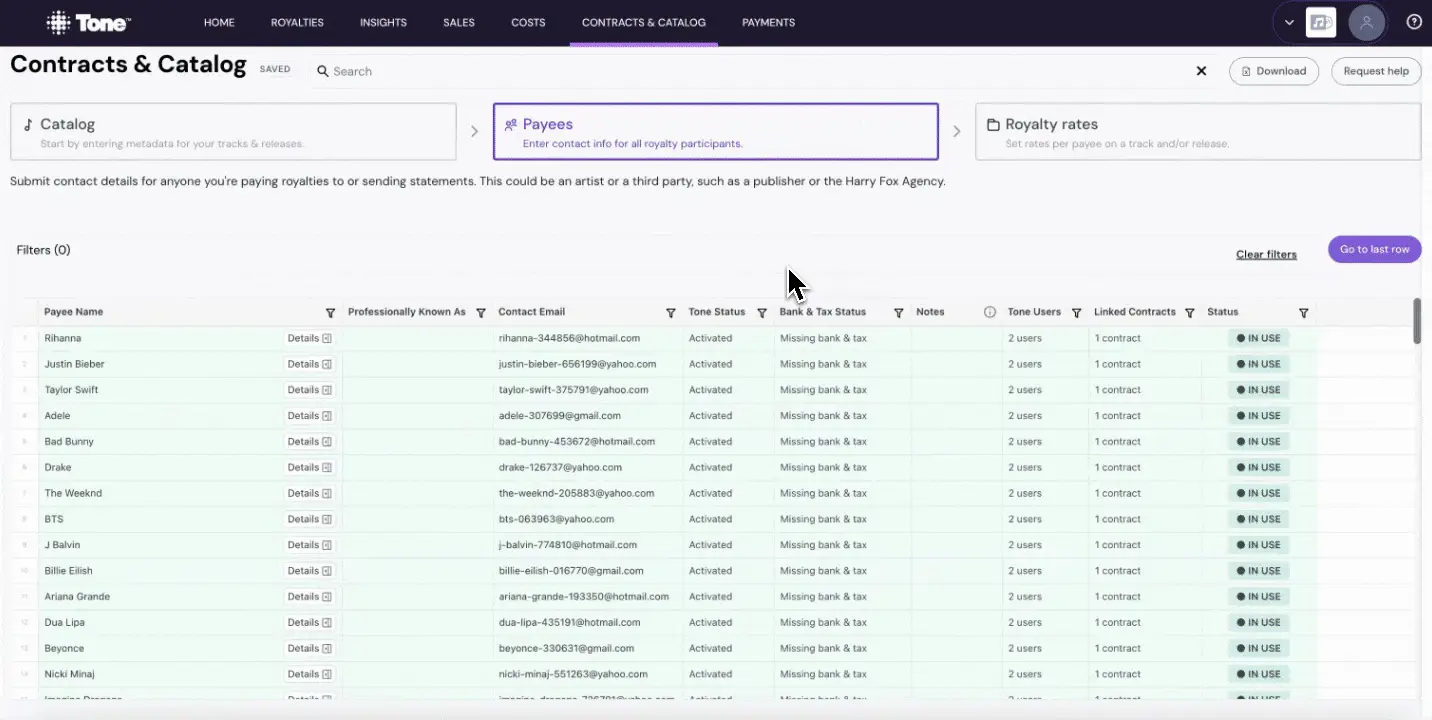Viewport: 1432px width, 720px height.
Task: Open the help question mark icon
Action: click(x=1414, y=22)
